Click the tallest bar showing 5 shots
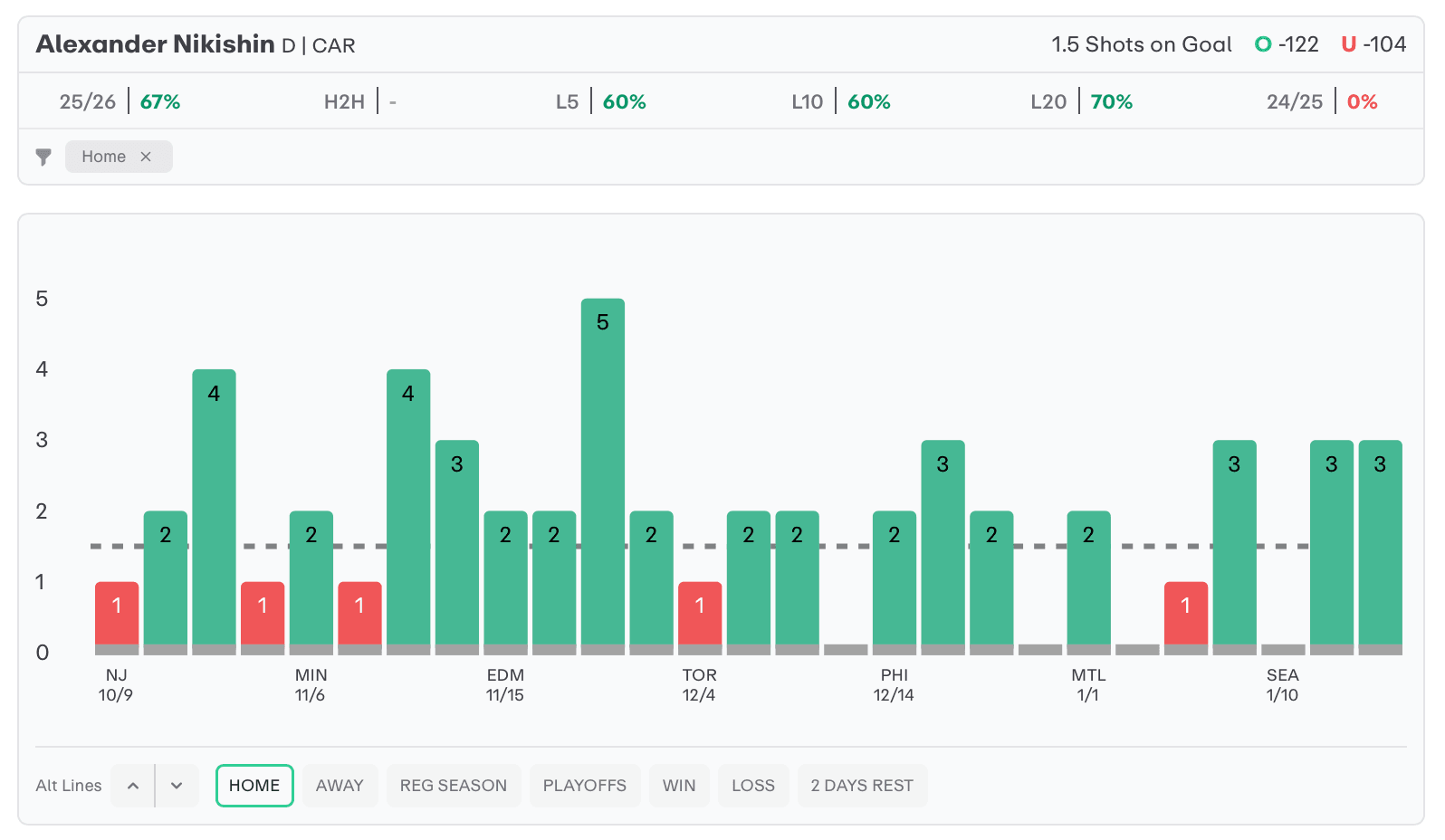This screenshot has width=1445, height=840. (603, 471)
